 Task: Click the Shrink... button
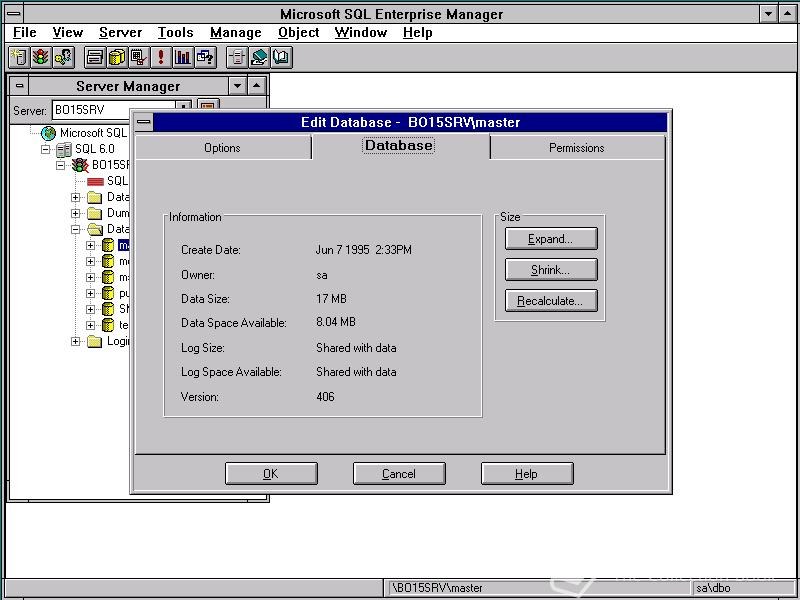(551, 270)
